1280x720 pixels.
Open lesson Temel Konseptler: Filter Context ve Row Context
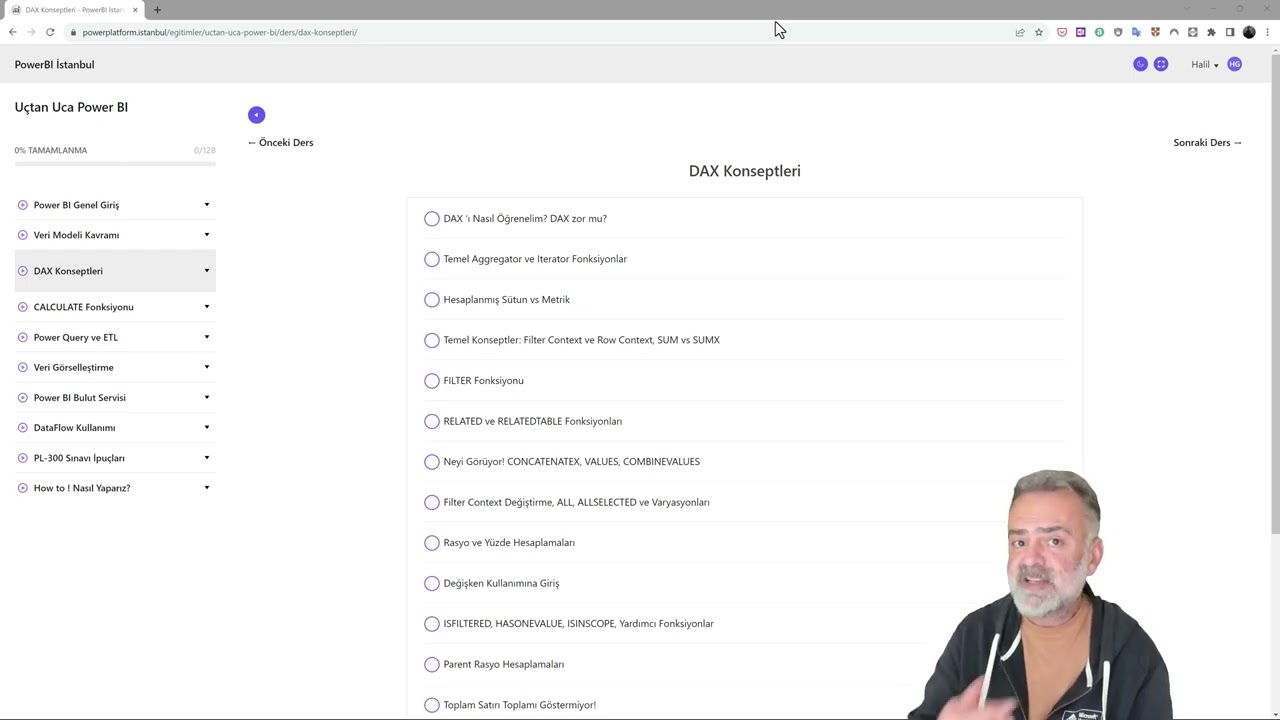[581, 340]
